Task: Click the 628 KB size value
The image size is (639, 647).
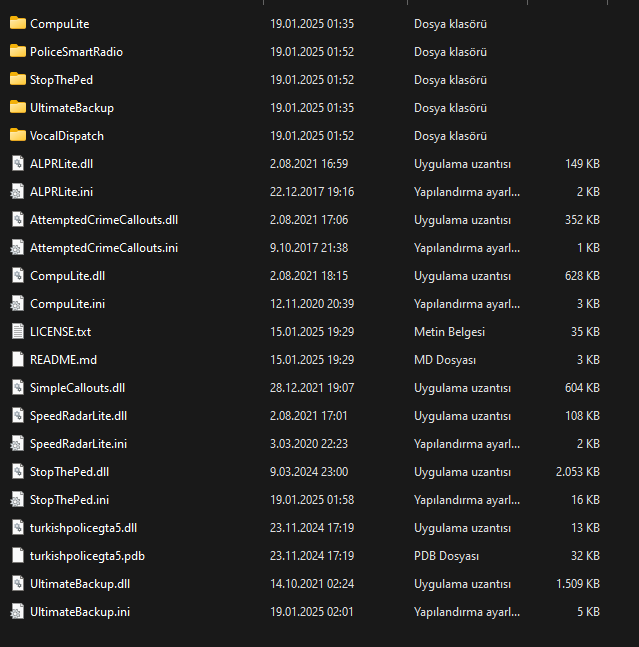Action: click(582, 276)
